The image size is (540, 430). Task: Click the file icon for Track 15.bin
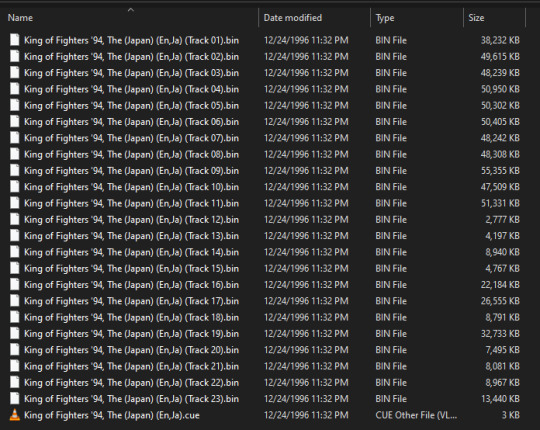pyautogui.click(x=14, y=268)
